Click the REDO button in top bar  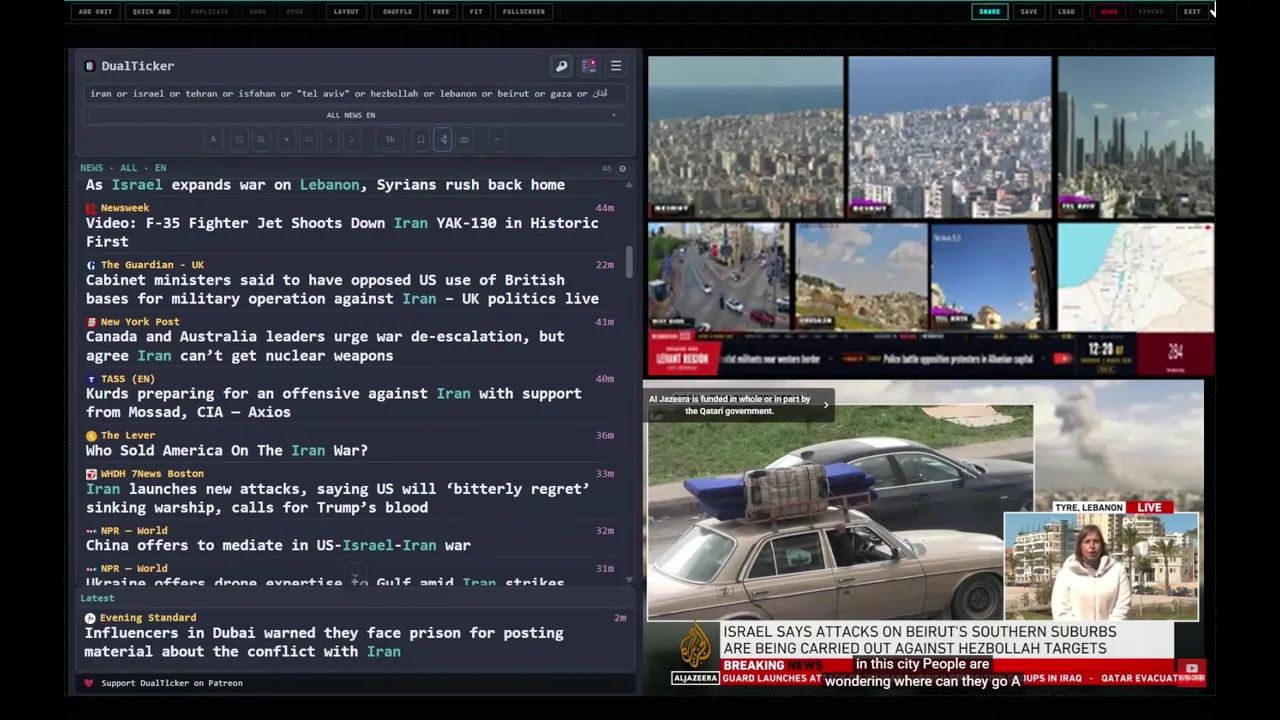(295, 12)
